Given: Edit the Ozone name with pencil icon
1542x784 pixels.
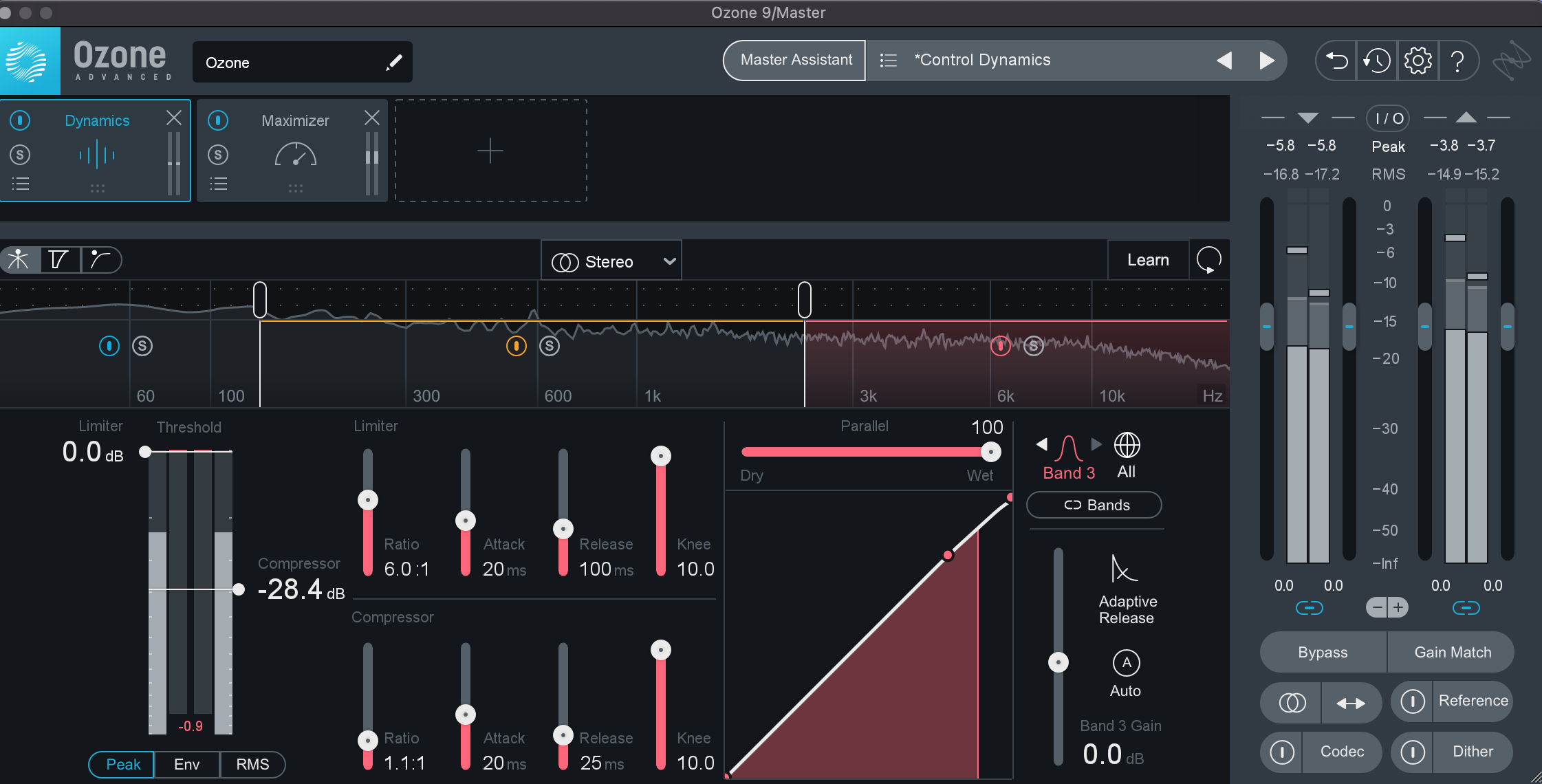Looking at the screenshot, I should tap(393, 63).
